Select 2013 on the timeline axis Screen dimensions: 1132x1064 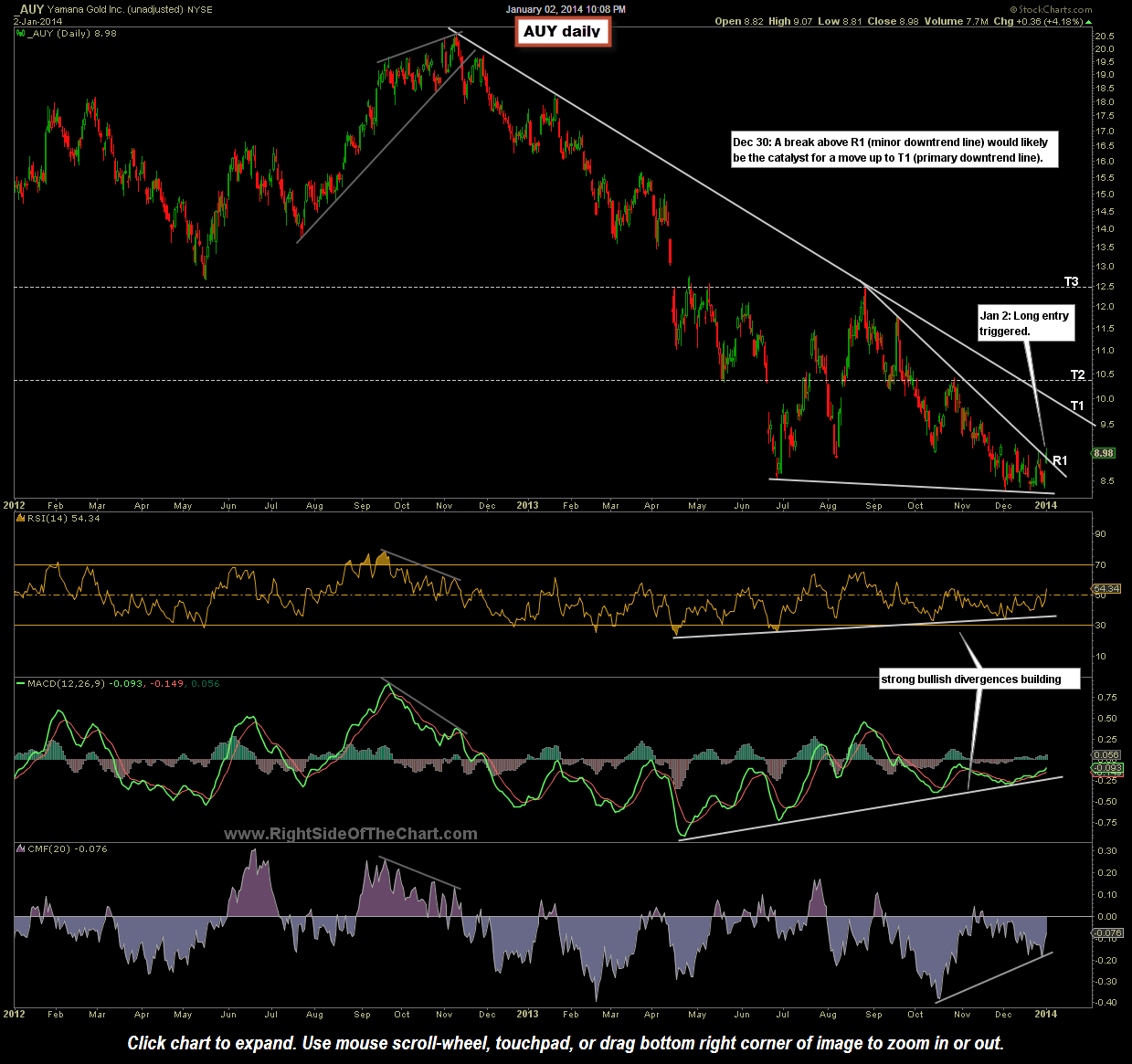point(528,505)
